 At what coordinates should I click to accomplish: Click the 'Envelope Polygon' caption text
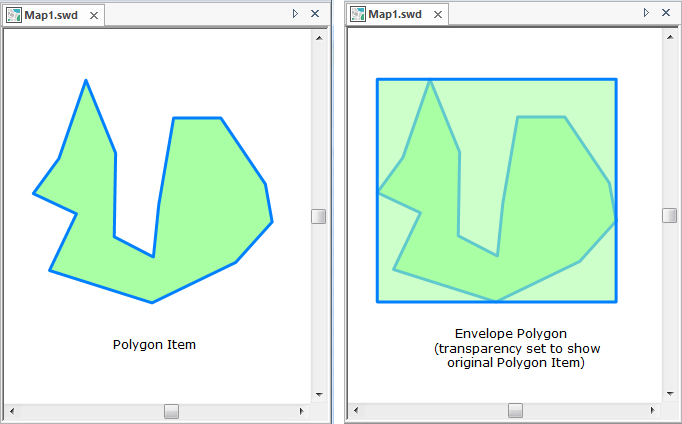[x=511, y=334]
